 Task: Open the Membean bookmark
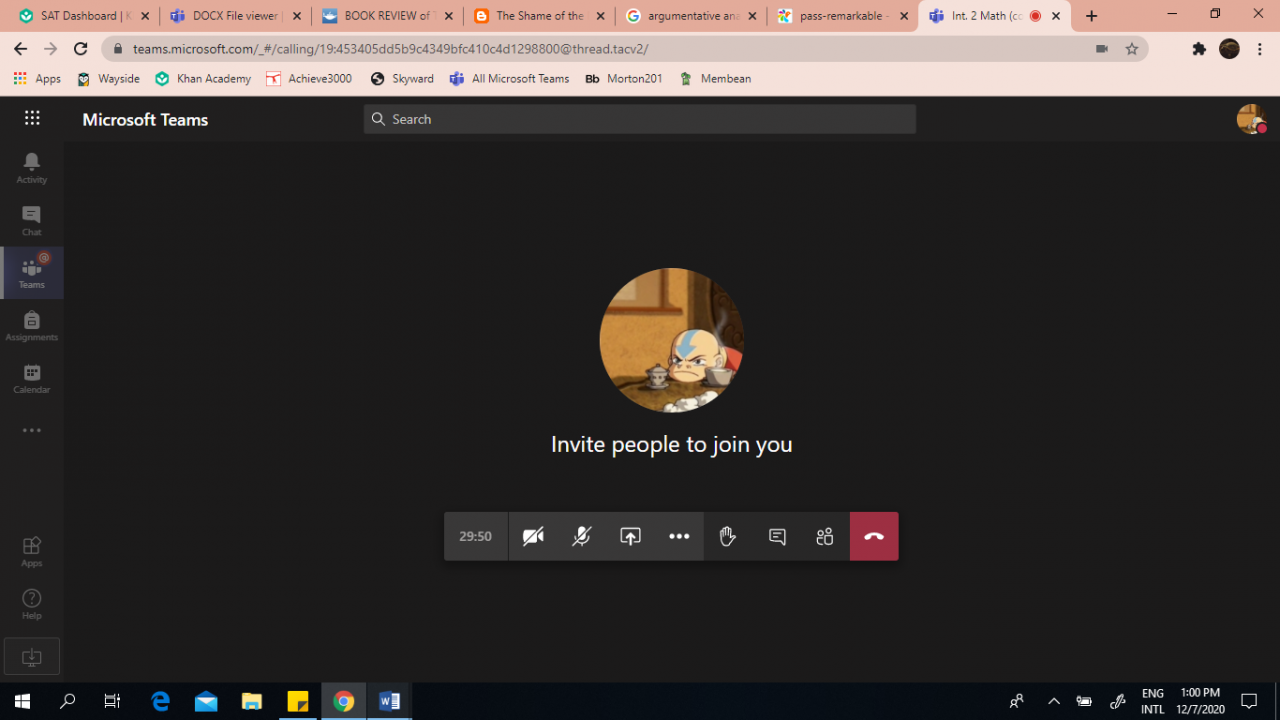pos(715,79)
